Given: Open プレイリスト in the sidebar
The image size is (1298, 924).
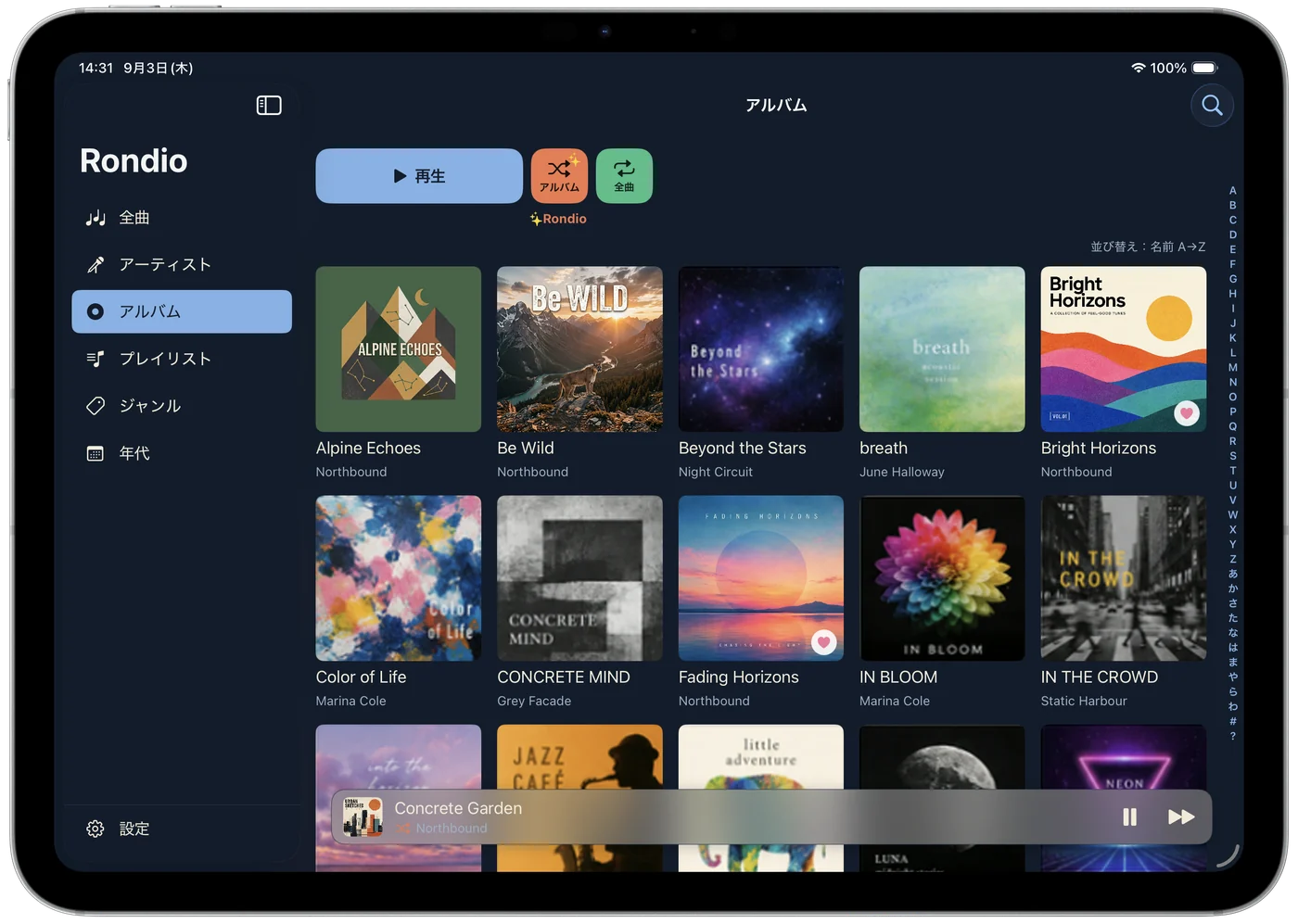Looking at the screenshot, I should click(x=182, y=359).
